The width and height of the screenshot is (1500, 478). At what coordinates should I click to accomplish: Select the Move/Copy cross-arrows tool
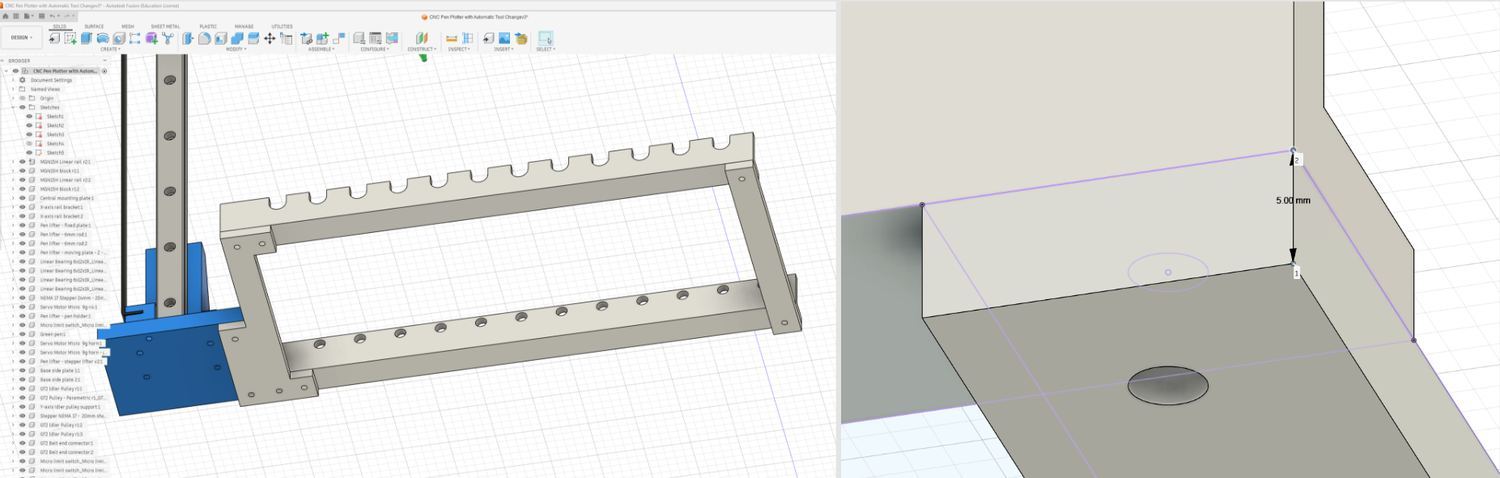269,38
